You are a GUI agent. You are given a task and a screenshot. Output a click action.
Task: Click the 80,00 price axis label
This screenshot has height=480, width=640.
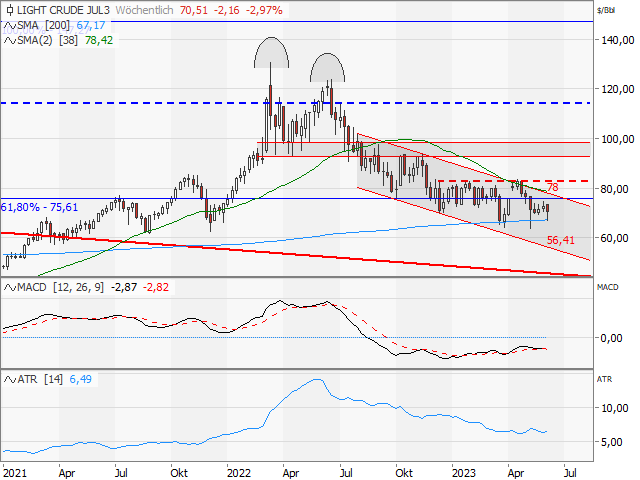[614, 189]
